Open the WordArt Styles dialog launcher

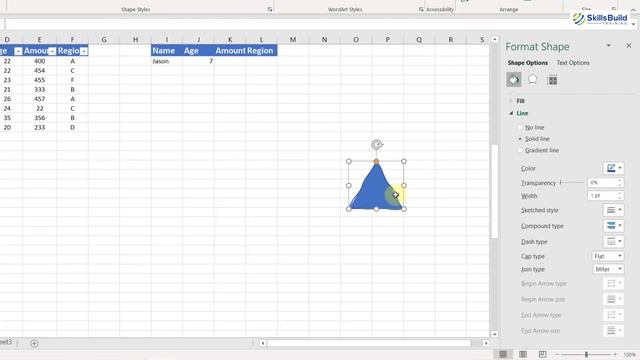point(421,9)
